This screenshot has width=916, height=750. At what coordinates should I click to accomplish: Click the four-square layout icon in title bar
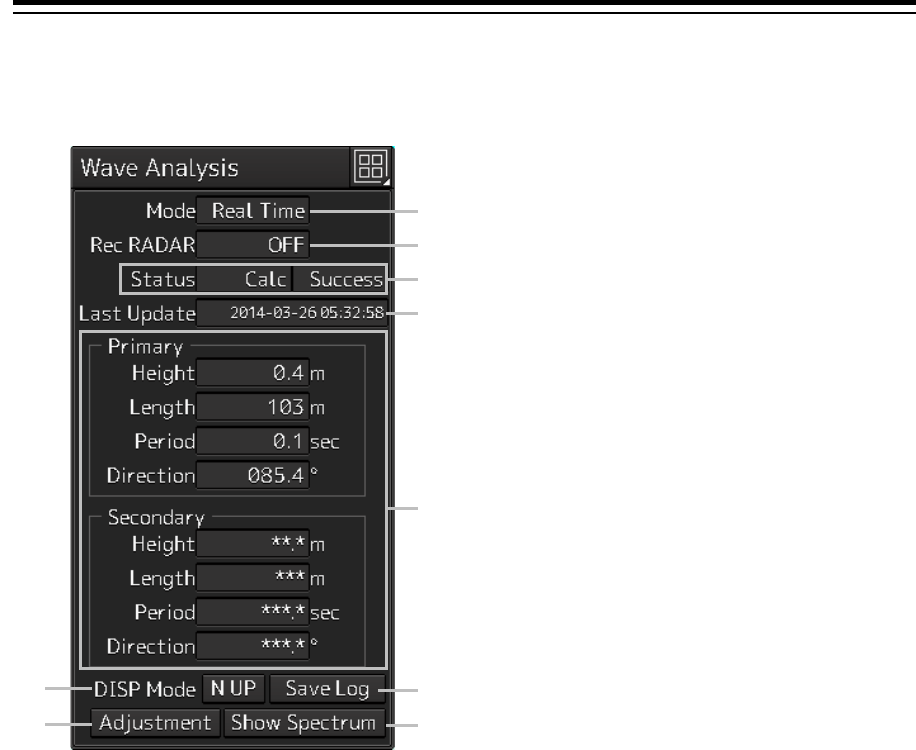[370, 166]
